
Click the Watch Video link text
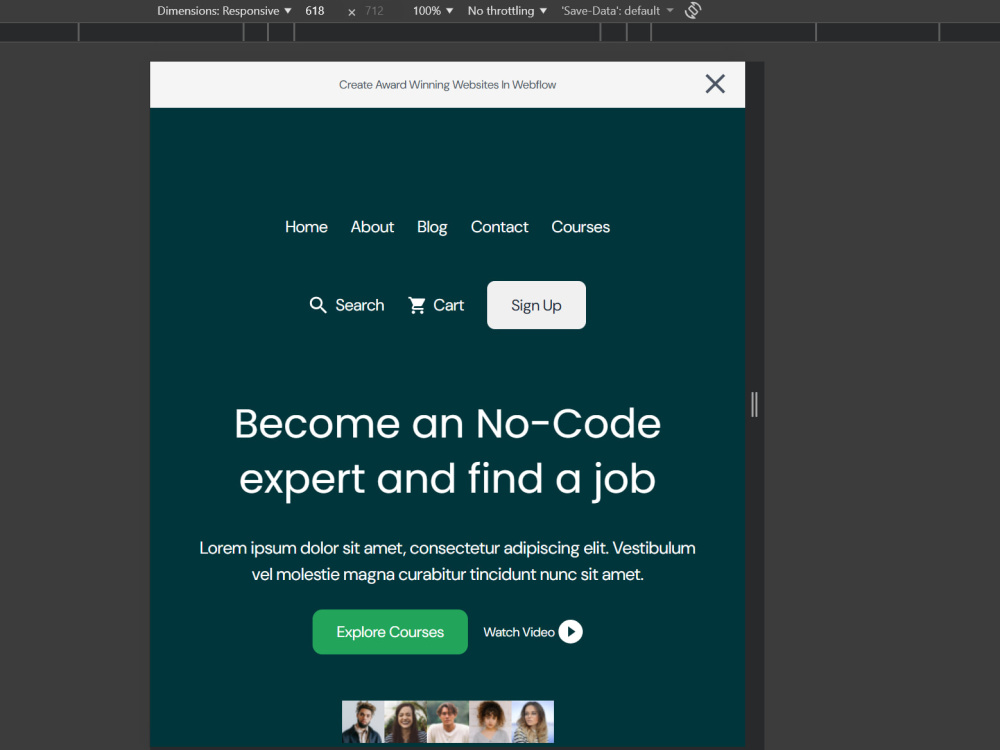[519, 632]
